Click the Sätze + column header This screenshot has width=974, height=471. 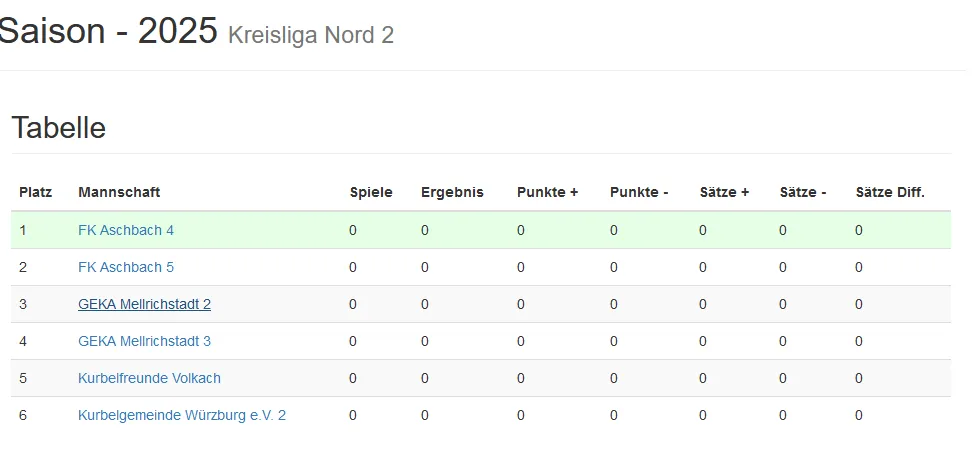[x=724, y=192]
